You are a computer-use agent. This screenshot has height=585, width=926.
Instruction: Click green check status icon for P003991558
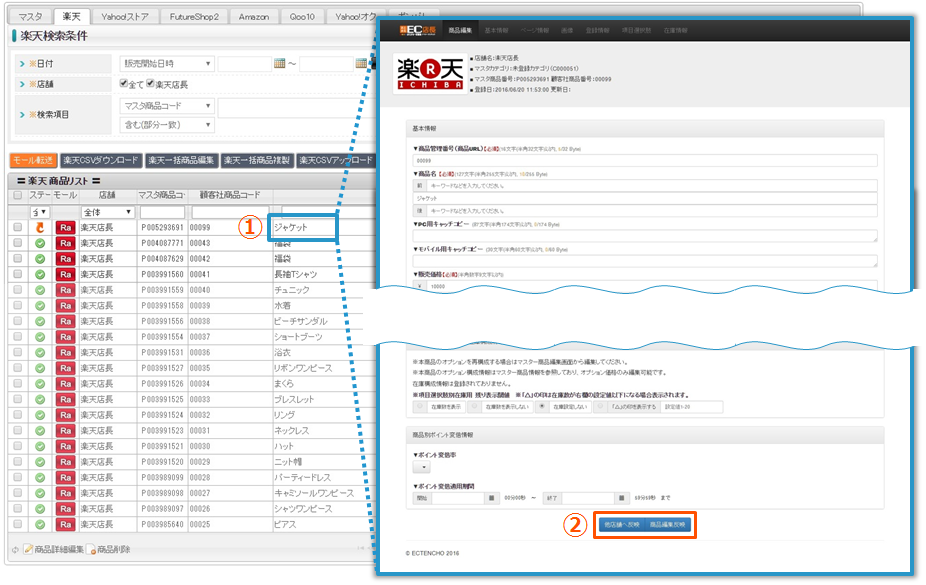pos(40,306)
